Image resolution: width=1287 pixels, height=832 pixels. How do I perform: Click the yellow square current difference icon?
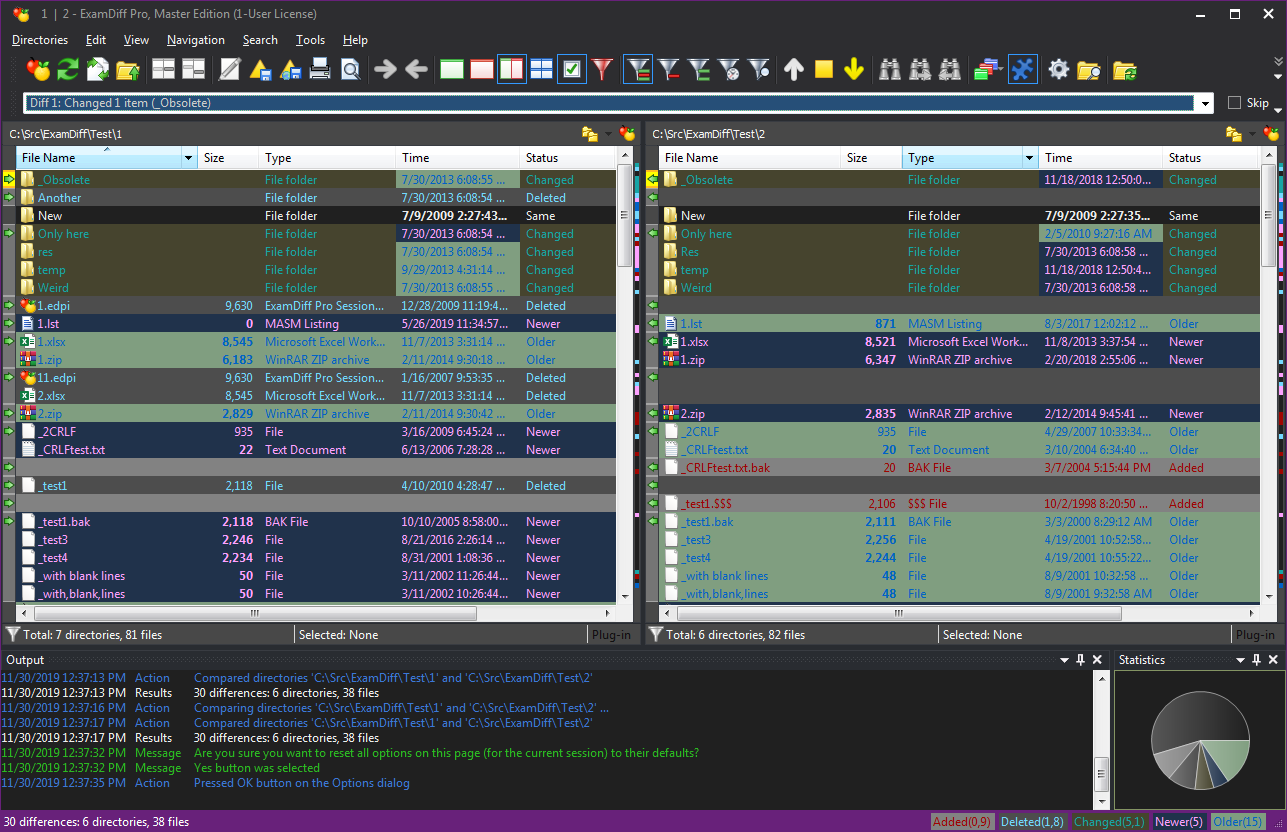pyautogui.click(x=824, y=69)
